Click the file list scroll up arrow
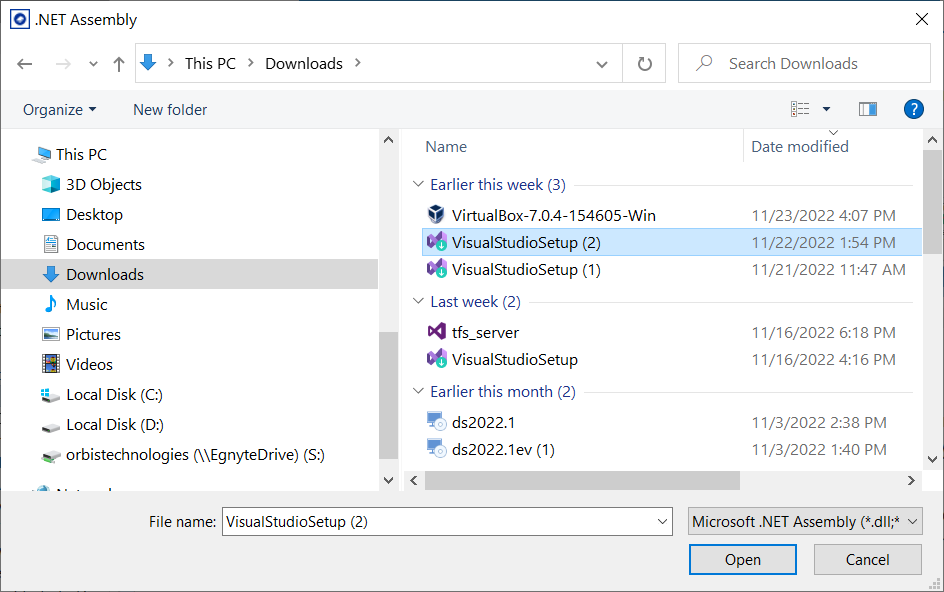 (933, 140)
